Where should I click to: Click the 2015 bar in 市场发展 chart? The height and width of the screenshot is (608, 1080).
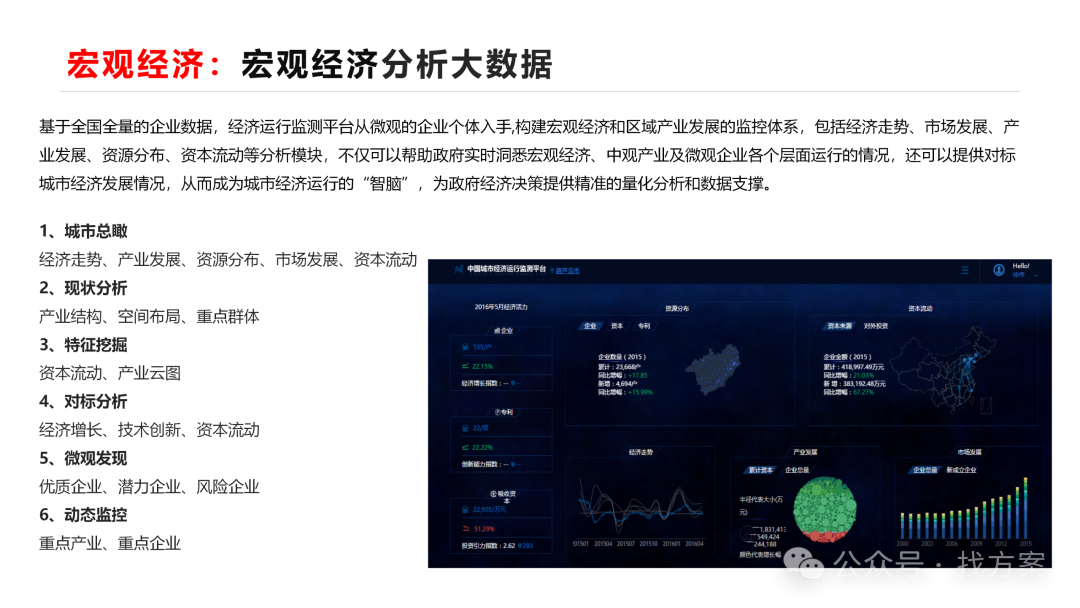pos(1025,508)
